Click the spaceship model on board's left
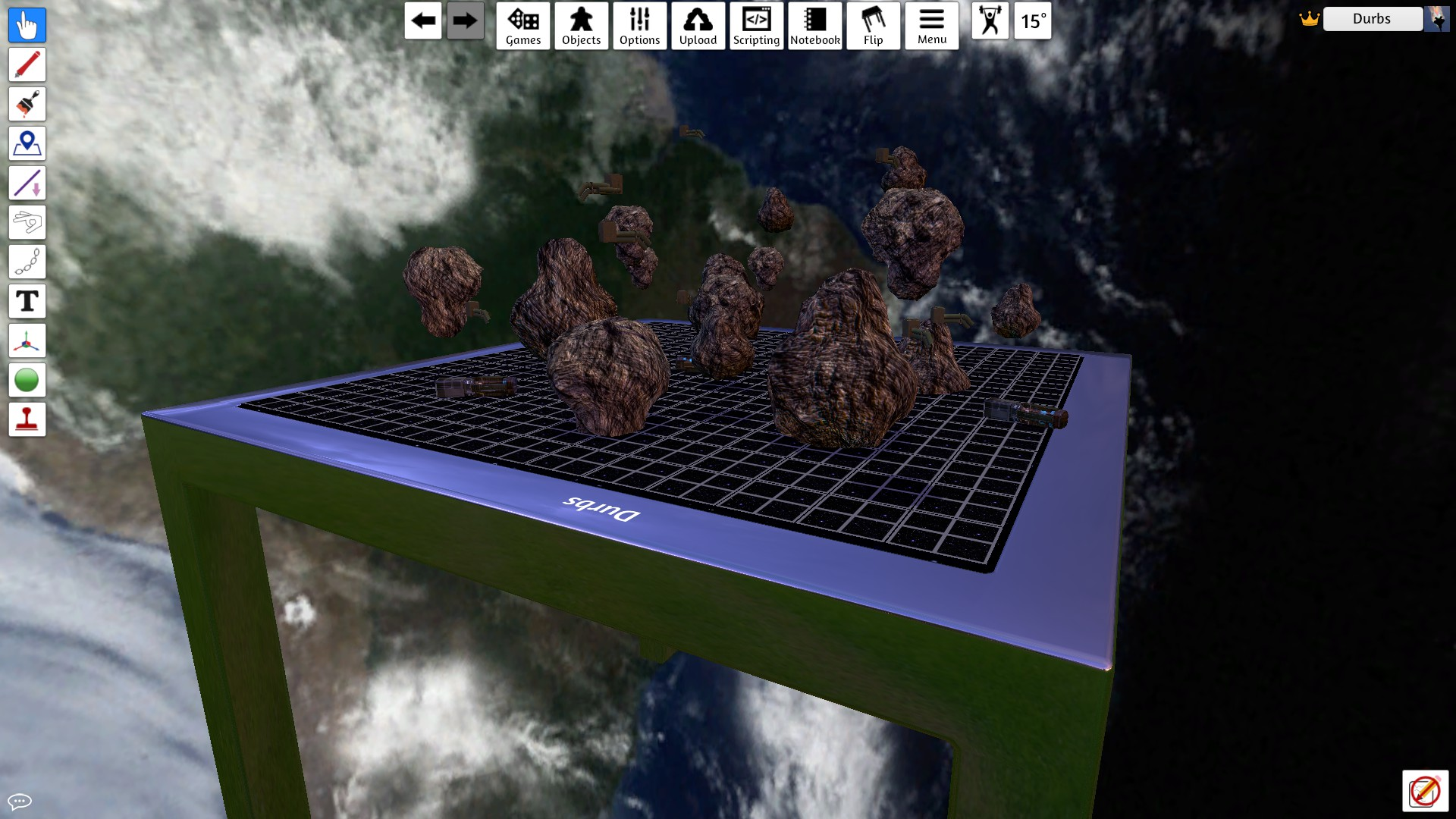The height and width of the screenshot is (819, 1456). pos(475,387)
